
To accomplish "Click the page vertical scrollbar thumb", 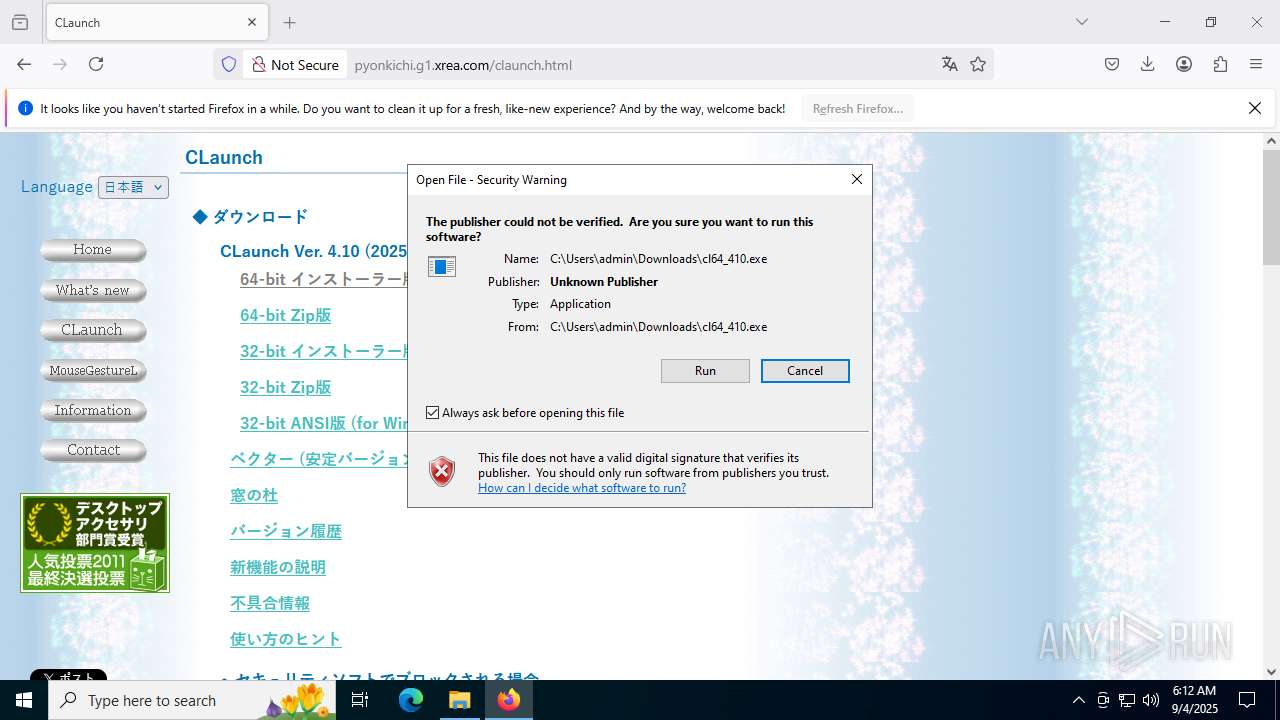I will coord(1271,207).
